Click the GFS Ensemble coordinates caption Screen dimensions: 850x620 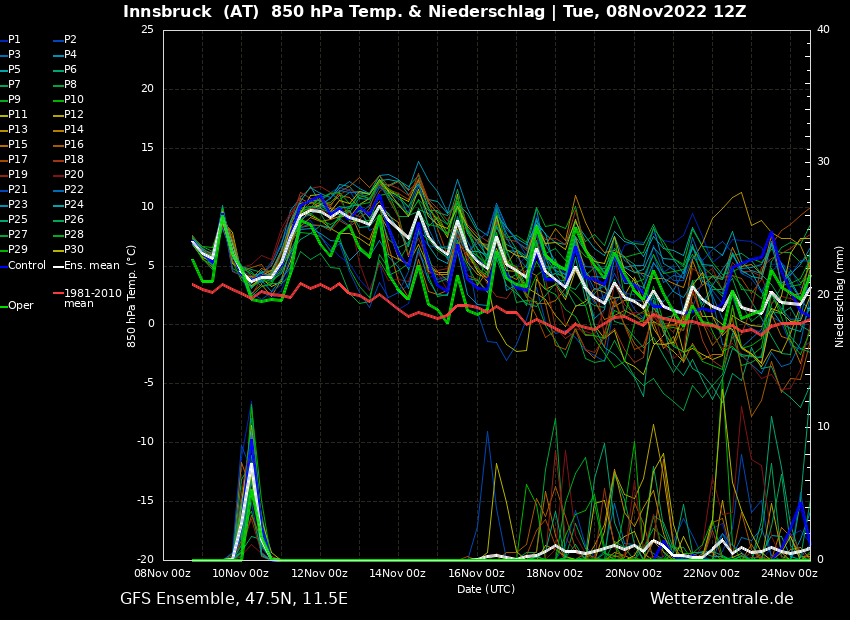[x=234, y=599]
